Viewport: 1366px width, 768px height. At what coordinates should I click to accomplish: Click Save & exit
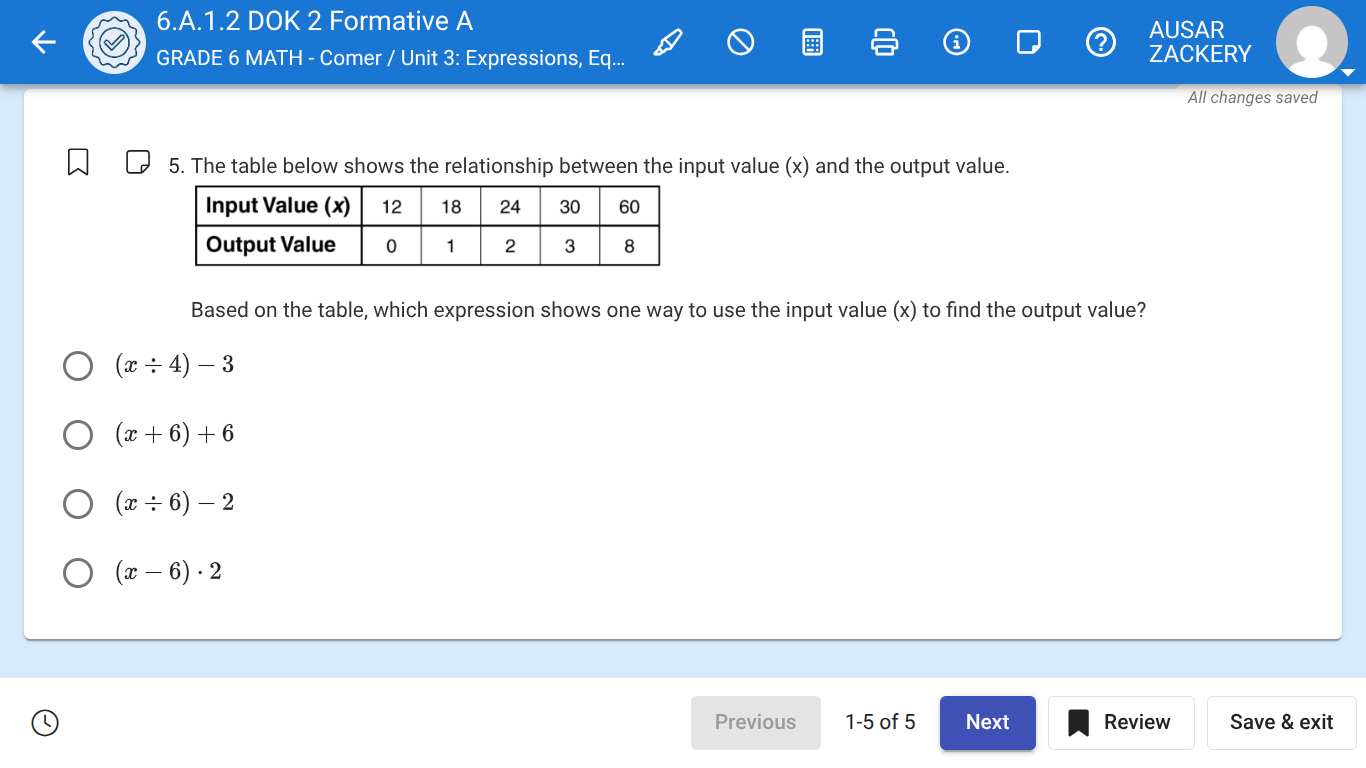(1281, 722)
